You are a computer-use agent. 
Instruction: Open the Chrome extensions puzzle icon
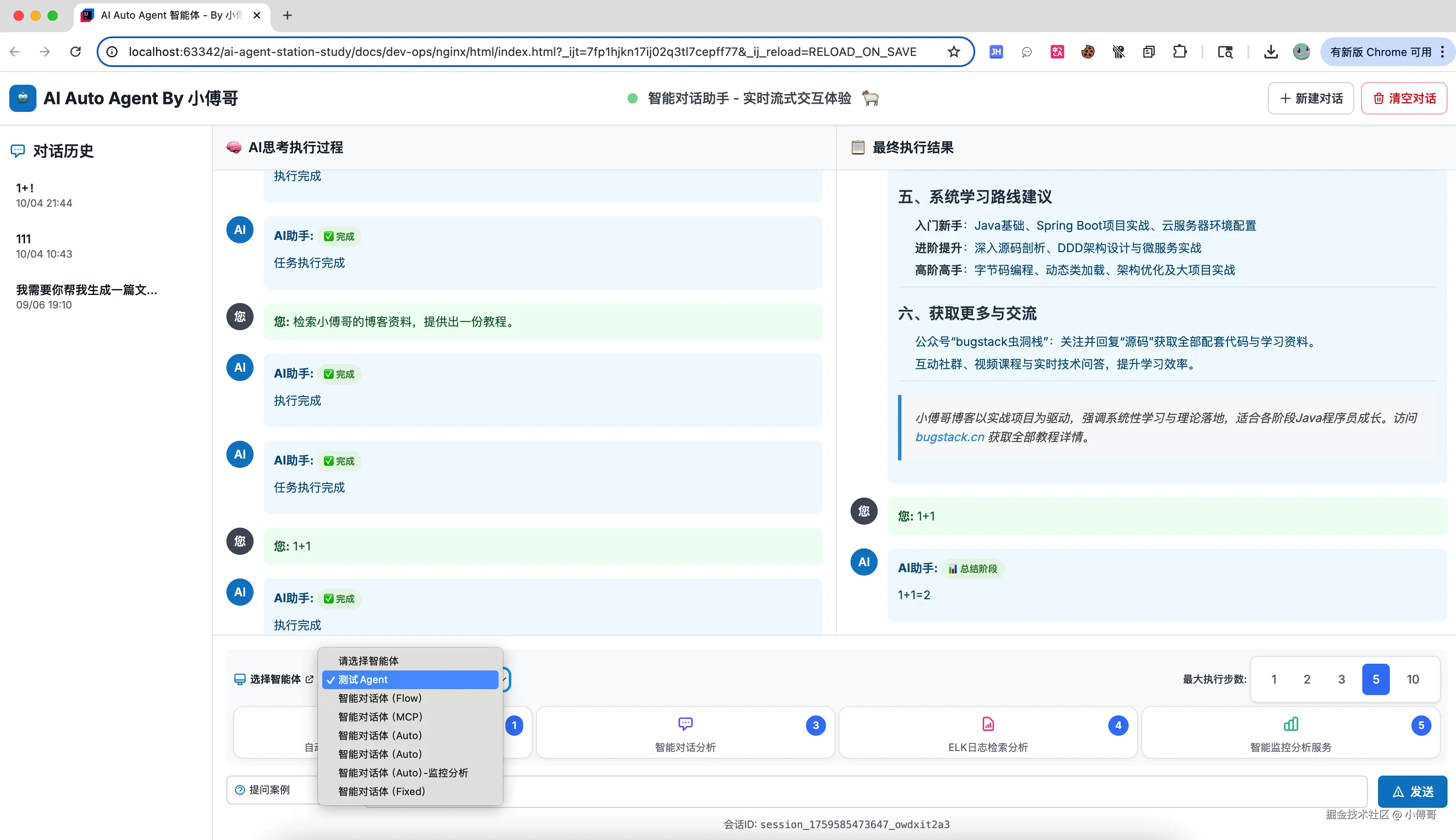[x=1180, y=52]
